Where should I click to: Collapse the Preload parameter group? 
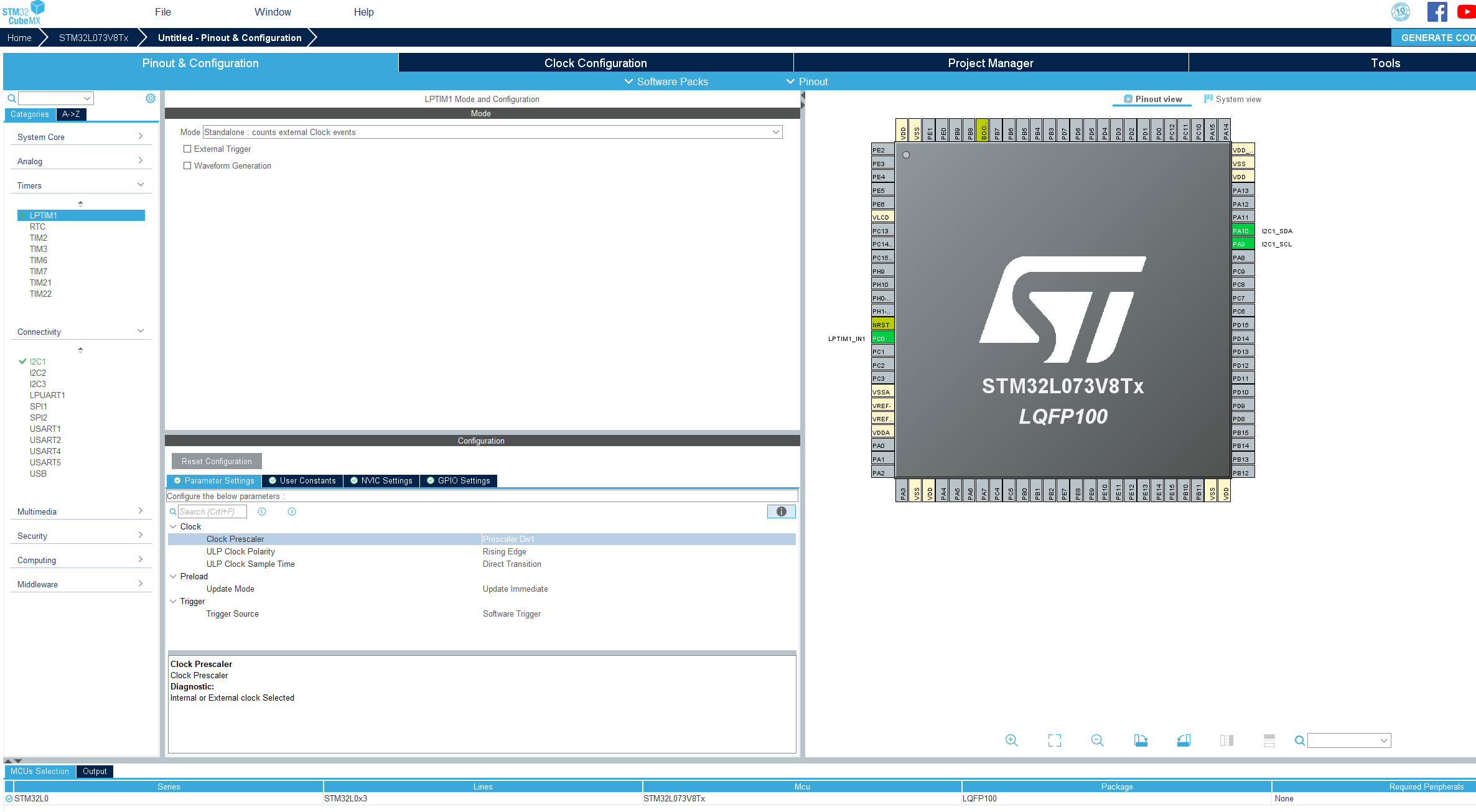pyautogui.click(x=173, y=576)
